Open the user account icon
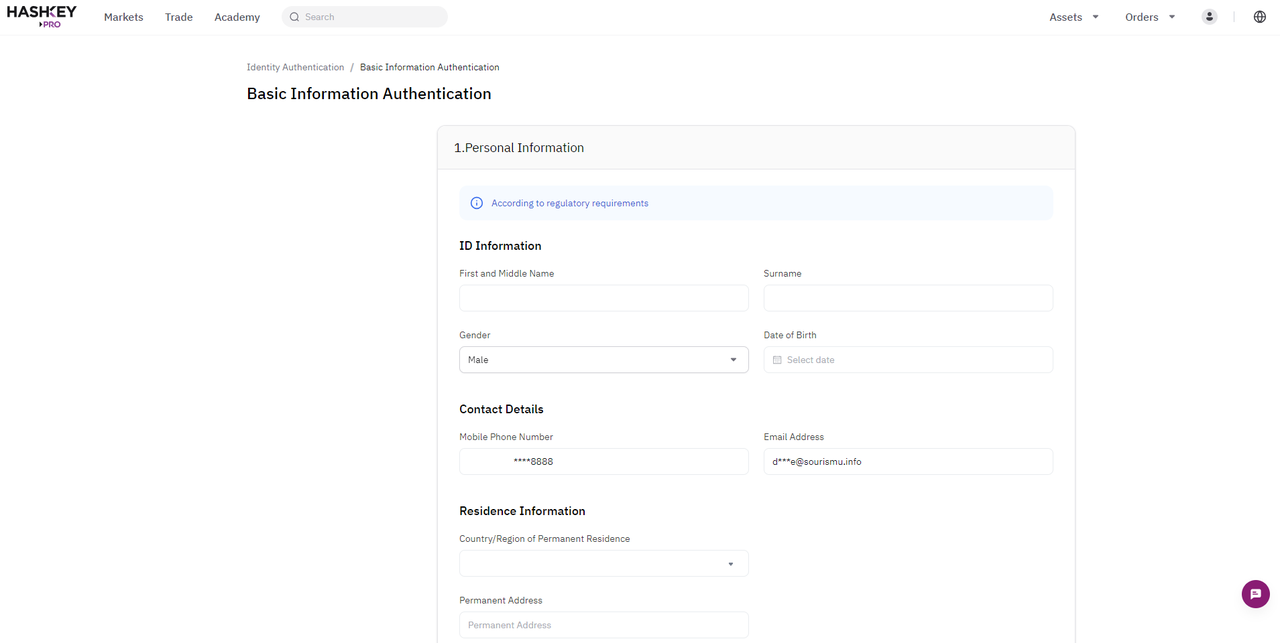 tap(1209, 16)
